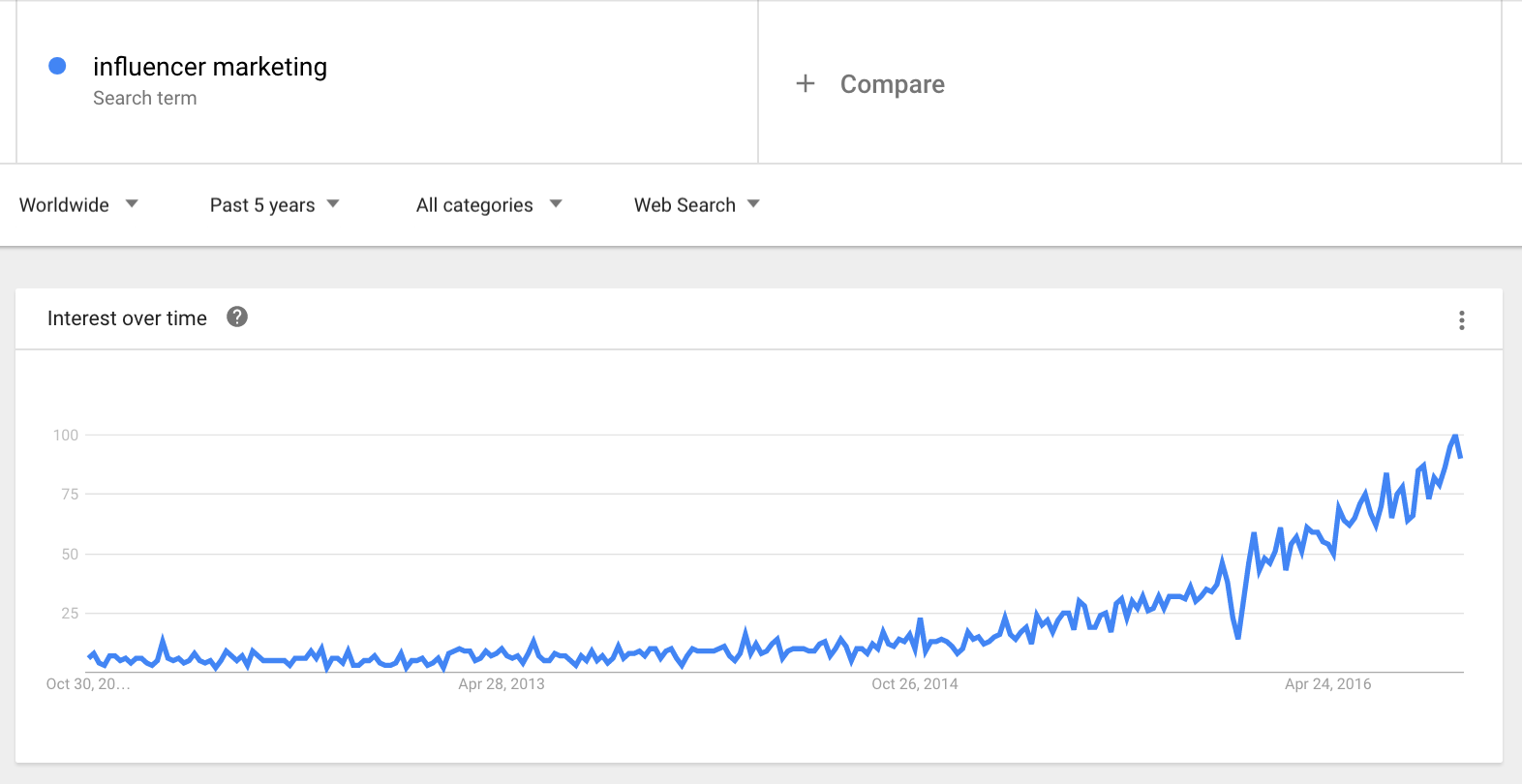1522x784 pixels.
Task: Open the help question mark icon
Action: [237, 317]
